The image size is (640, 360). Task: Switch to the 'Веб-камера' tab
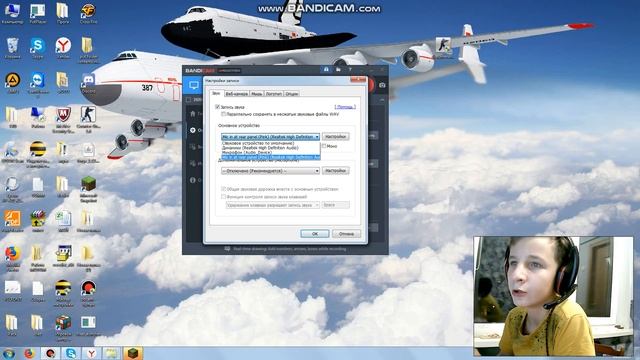[x=236, y=94]
